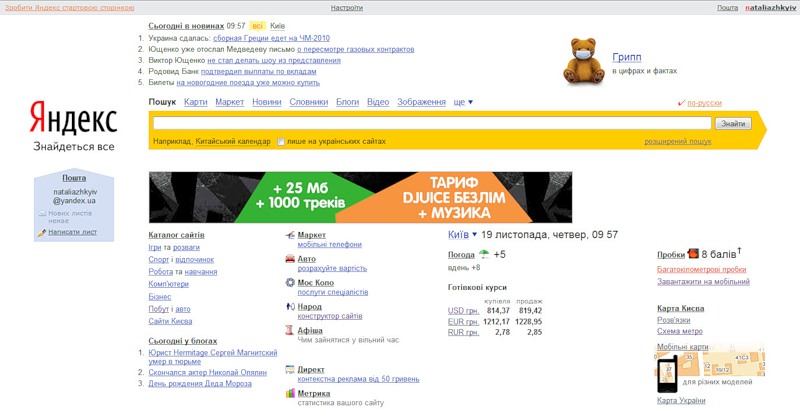Click the teddy bear flu icon

(584, 61)
